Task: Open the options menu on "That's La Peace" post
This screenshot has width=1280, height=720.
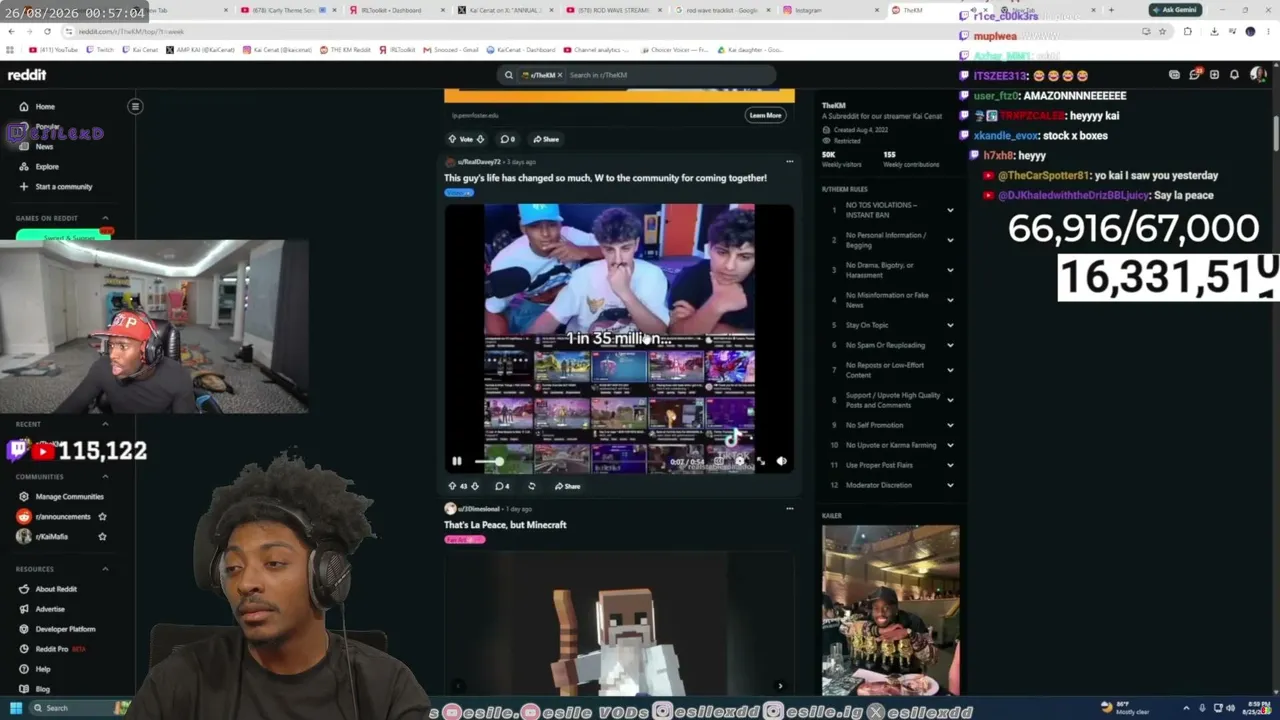Action: (x=789, y=508)
